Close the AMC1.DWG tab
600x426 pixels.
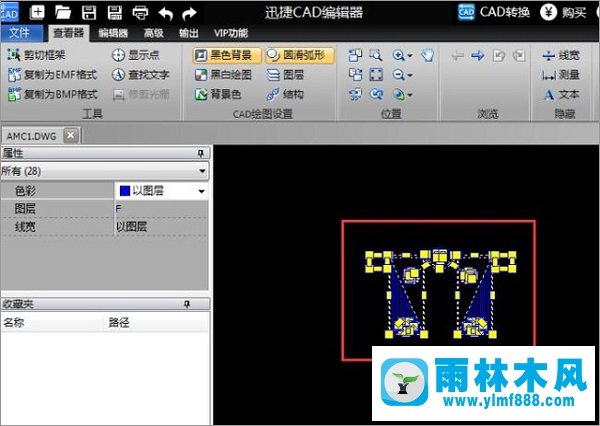pyautogui.click(x=71, y=135)
